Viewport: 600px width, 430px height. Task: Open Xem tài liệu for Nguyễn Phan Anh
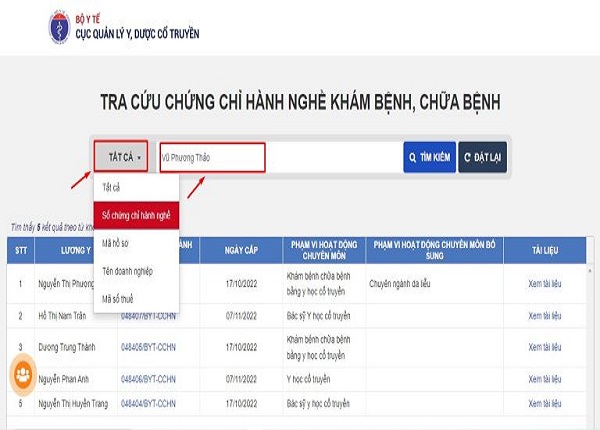coord(545,379)
